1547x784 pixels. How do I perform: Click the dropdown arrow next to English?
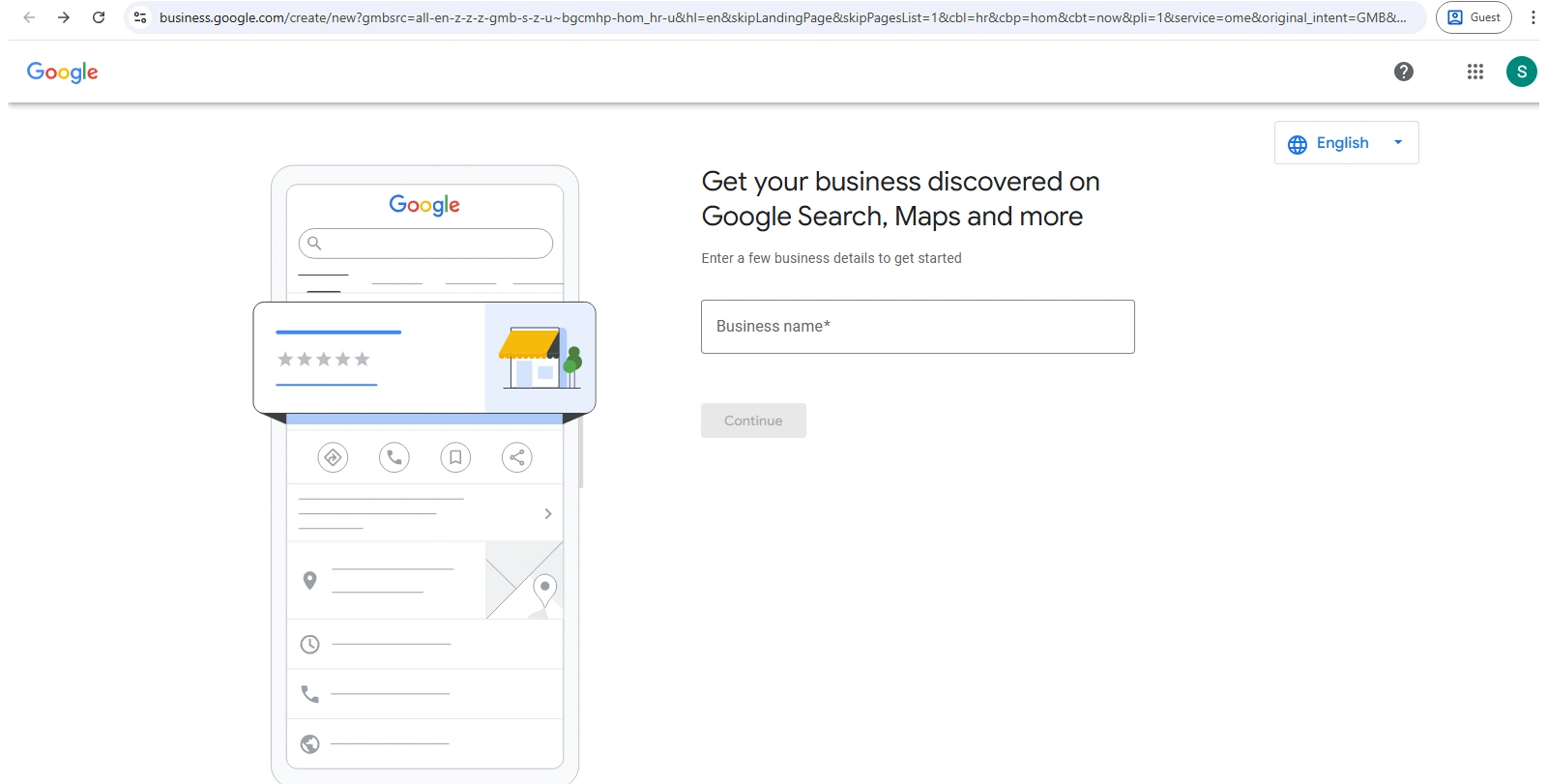[1398, 143]
